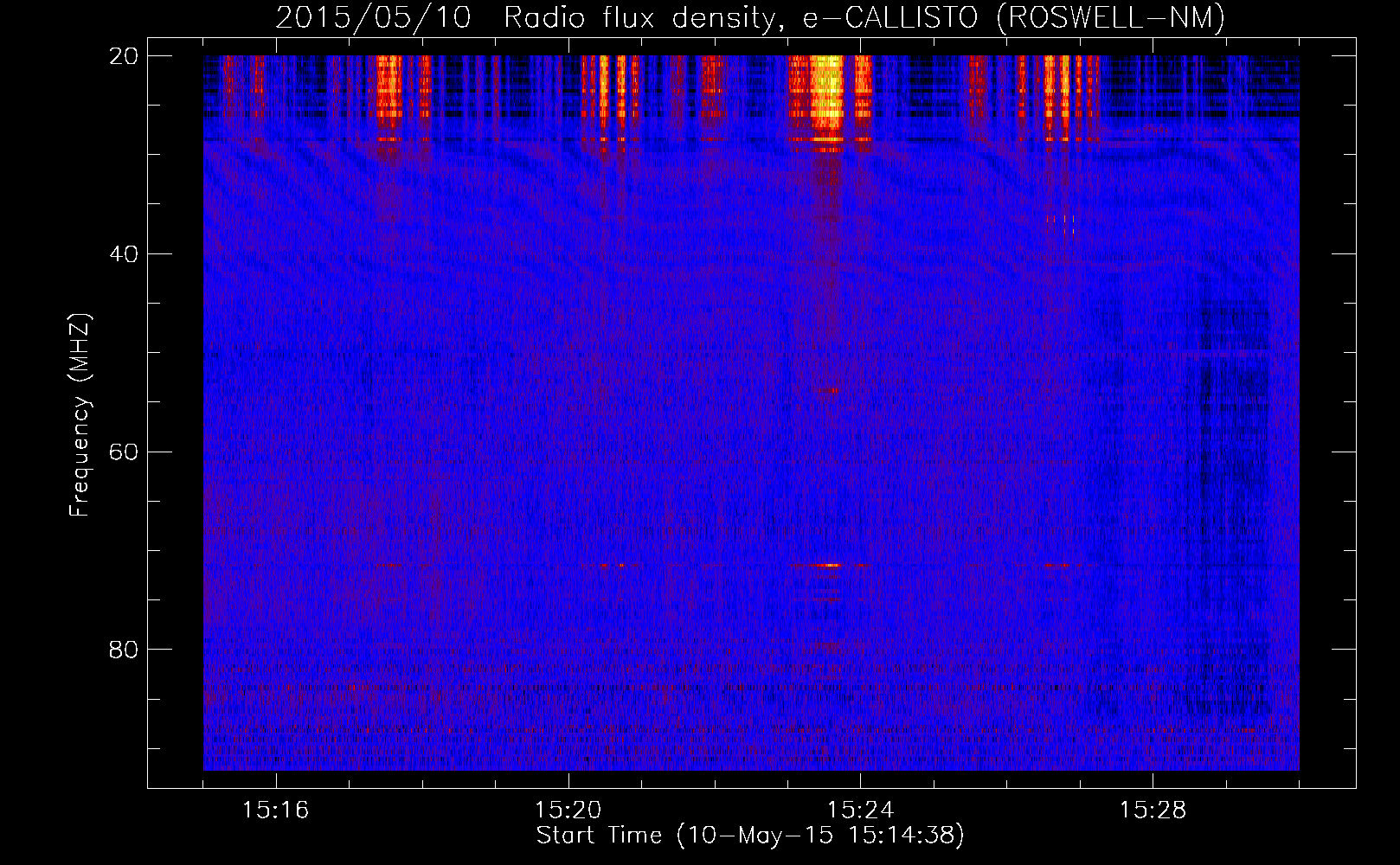Click the 15:20 time tick label
Screen dimensions: 1400x865
coord(568,811)
